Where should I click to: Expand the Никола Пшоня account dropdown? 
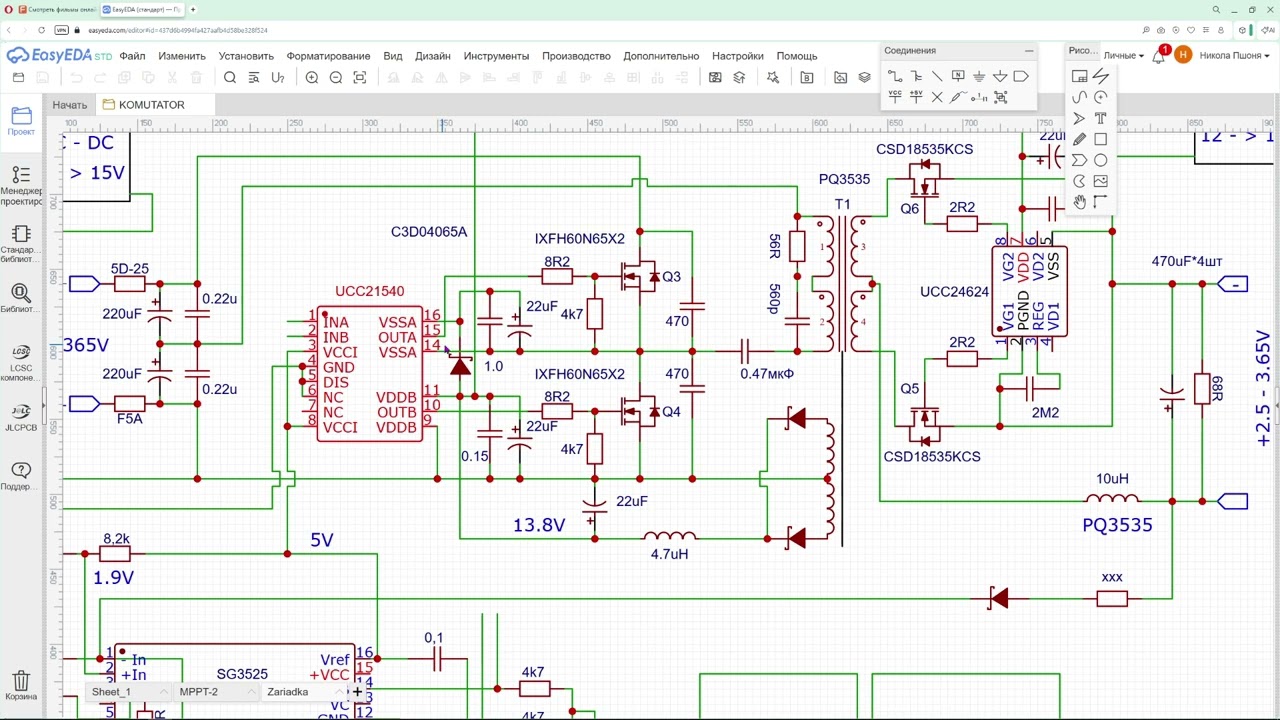(1237, 56)
